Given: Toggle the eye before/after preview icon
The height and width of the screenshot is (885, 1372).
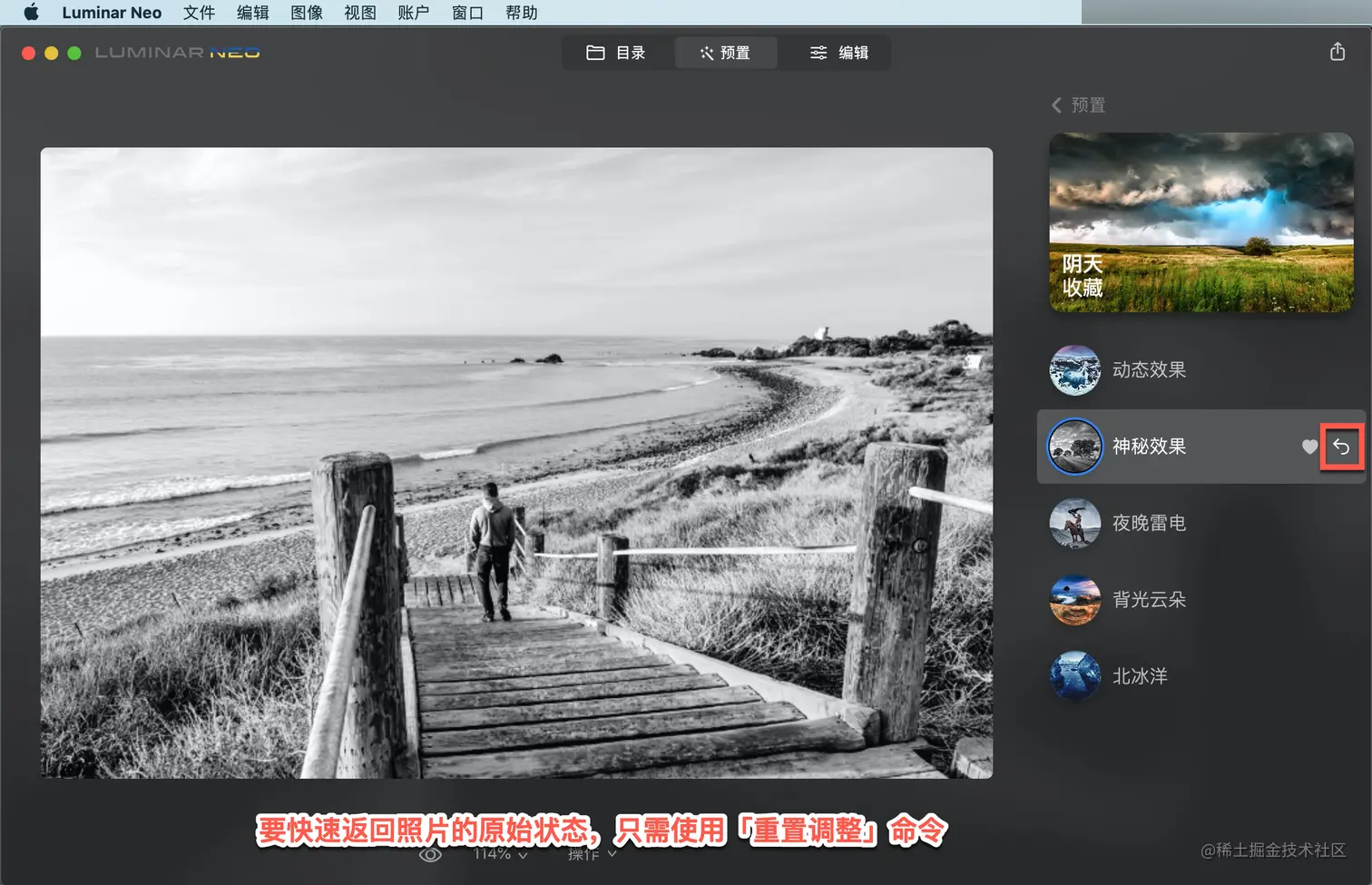Looking at the screenshot, I should [430, 854].
